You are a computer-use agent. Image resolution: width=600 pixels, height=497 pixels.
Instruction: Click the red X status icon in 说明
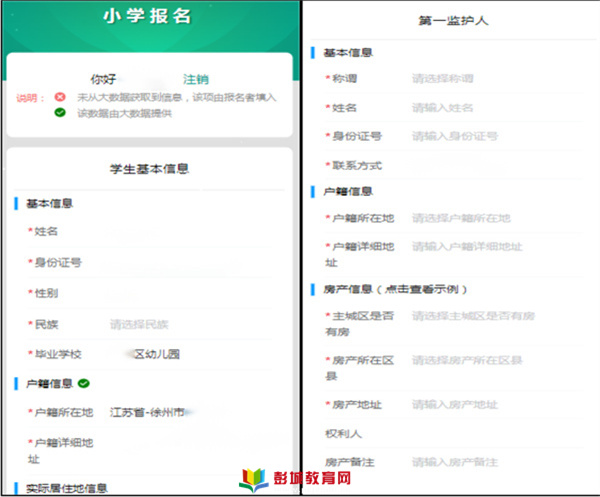[60, 97]
